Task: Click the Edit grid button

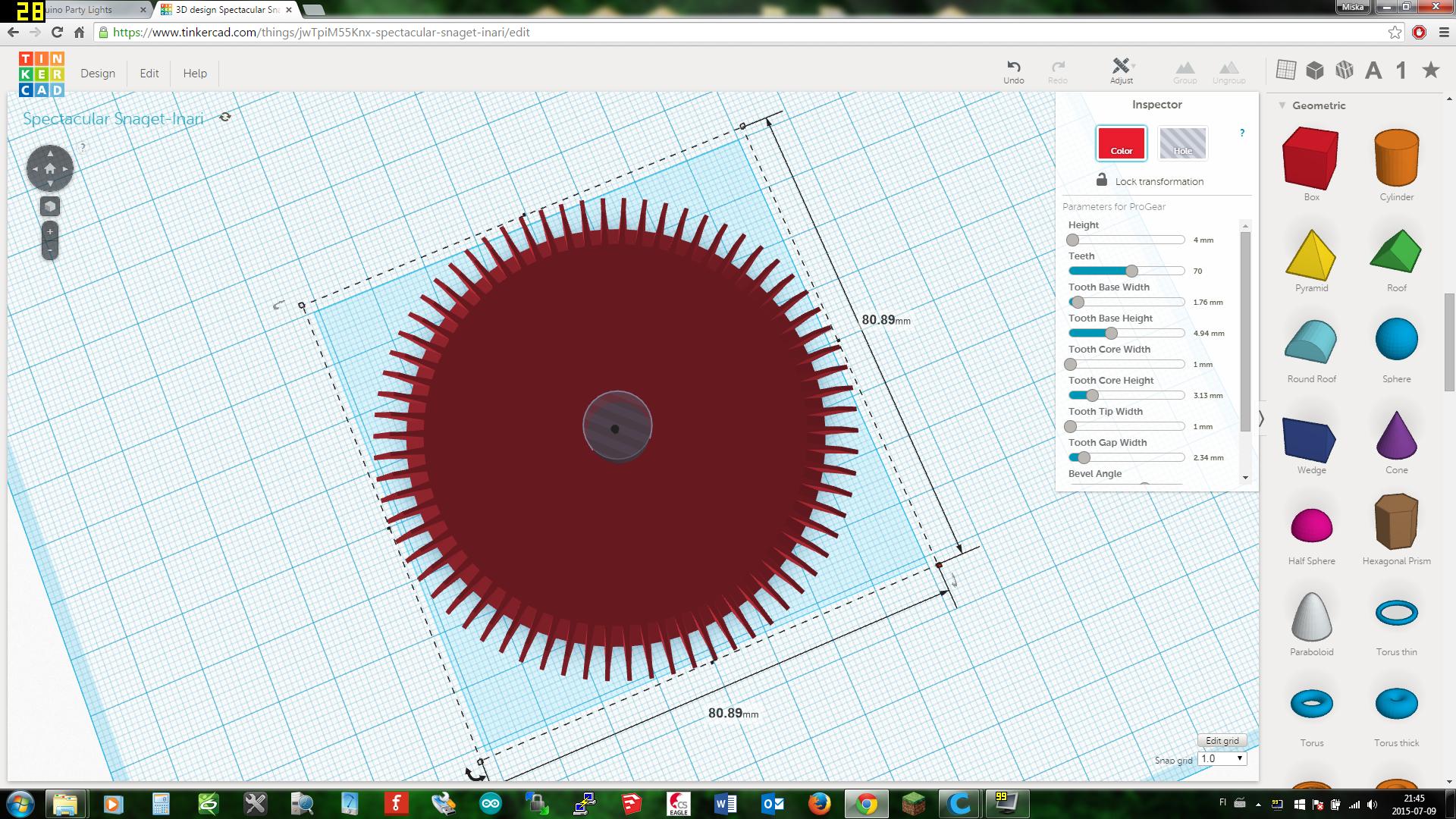Action: pyautogui.click(x=1222, y=741)
